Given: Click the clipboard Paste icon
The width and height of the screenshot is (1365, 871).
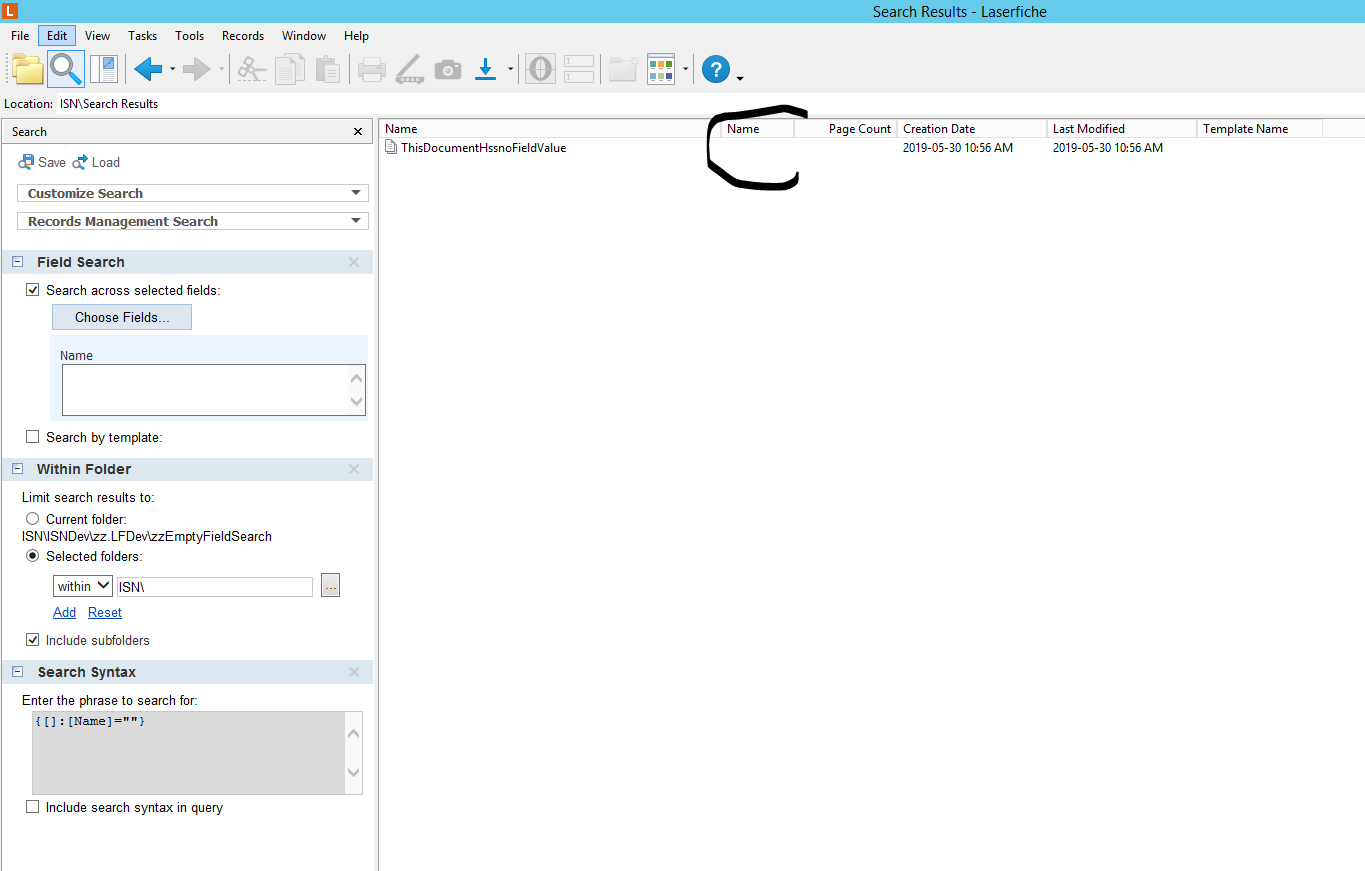Looking at the screenshot, I should 327,69.
